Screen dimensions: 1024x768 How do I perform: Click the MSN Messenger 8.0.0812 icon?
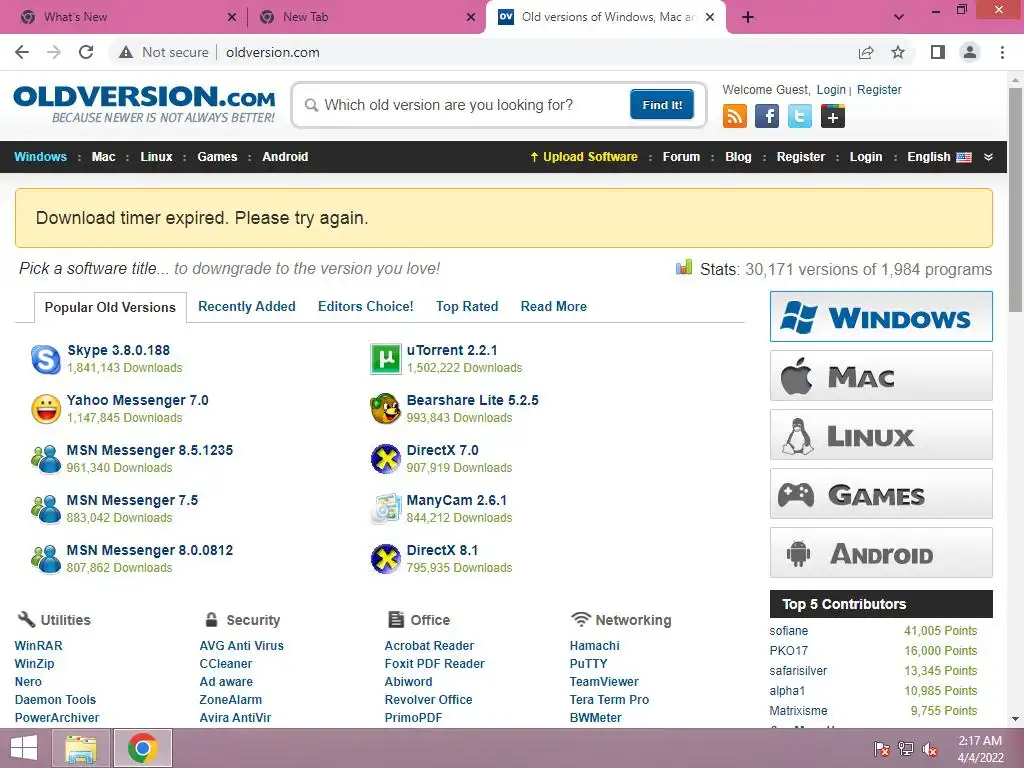46,559
